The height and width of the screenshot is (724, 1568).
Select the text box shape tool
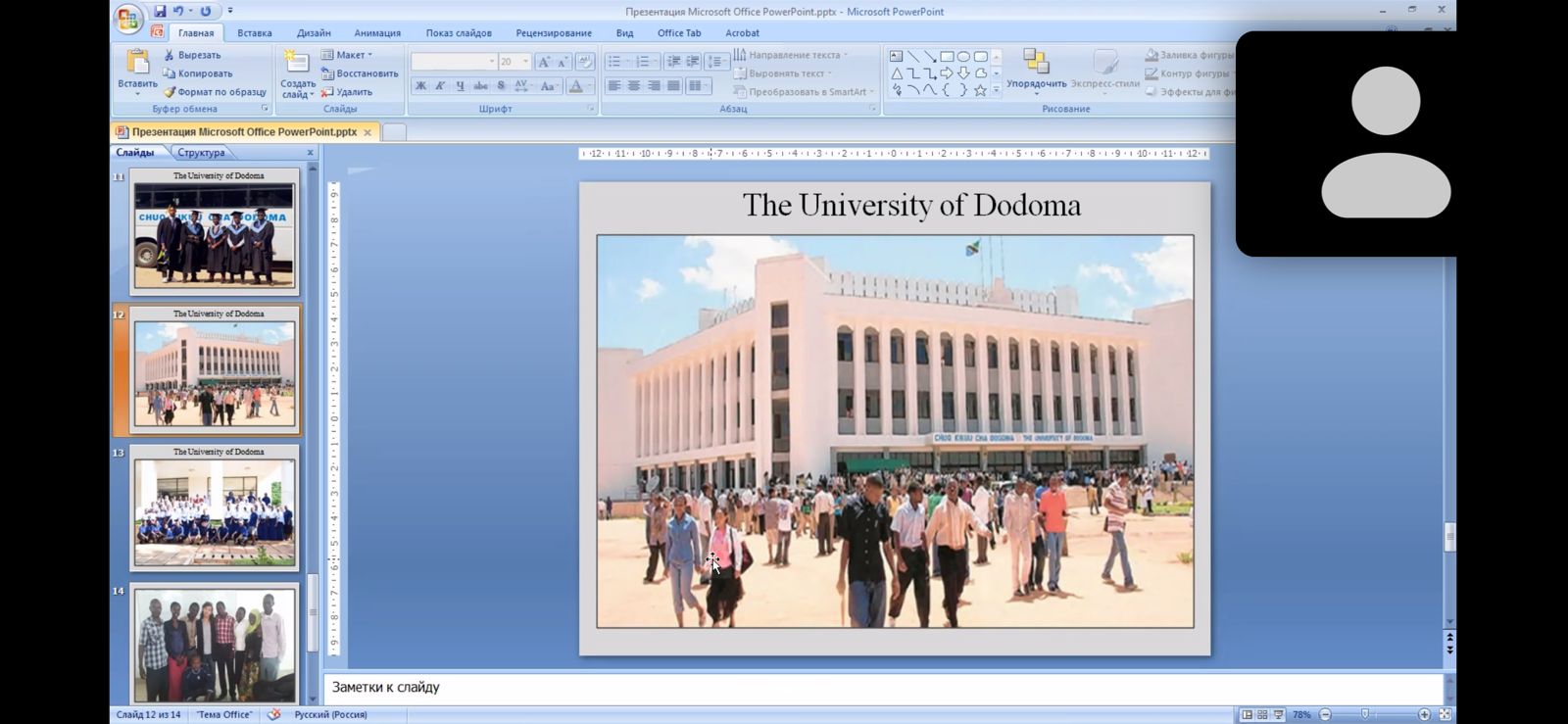click(896, 57)
